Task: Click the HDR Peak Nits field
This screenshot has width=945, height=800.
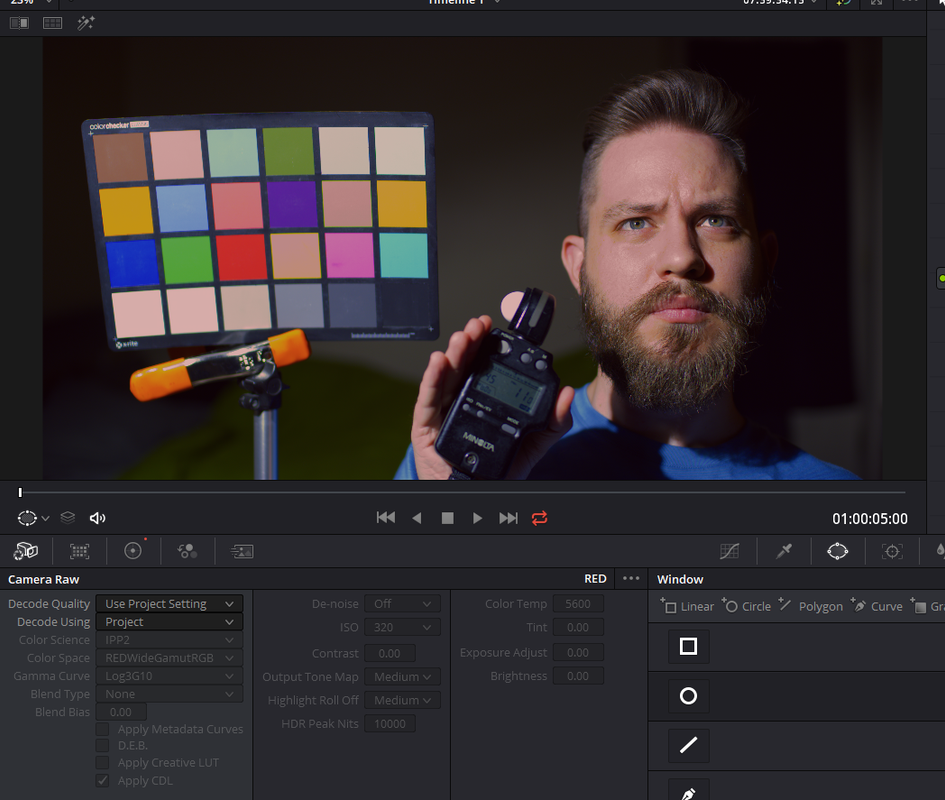Action: pos(390,723)
